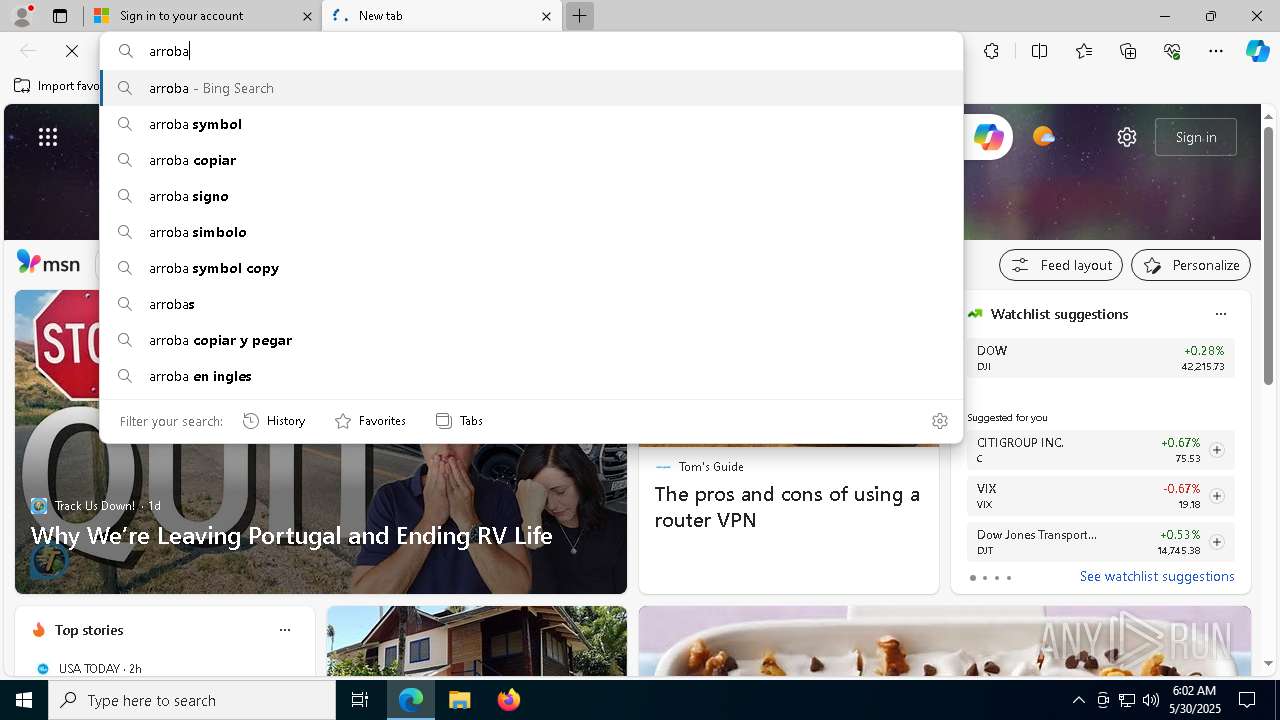The image size is (1280, 720).
Task: Open the Windows Start menu
Action: pos(24,700)
